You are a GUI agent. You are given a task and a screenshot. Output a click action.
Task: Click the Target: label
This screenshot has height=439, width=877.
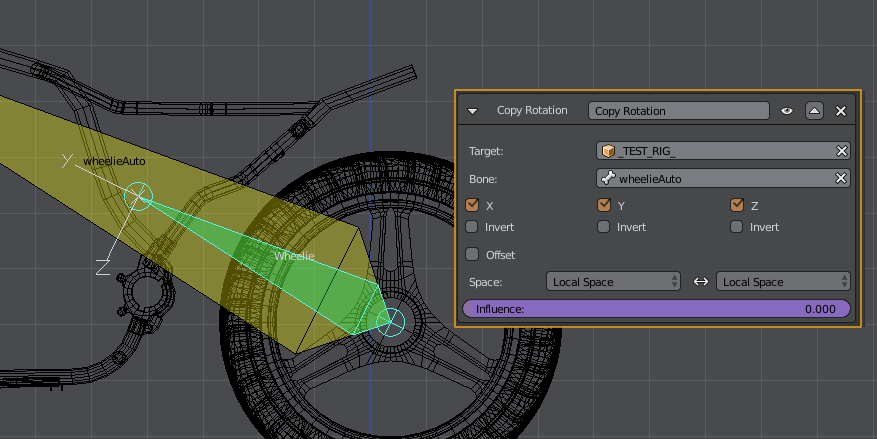click(486, 151)
